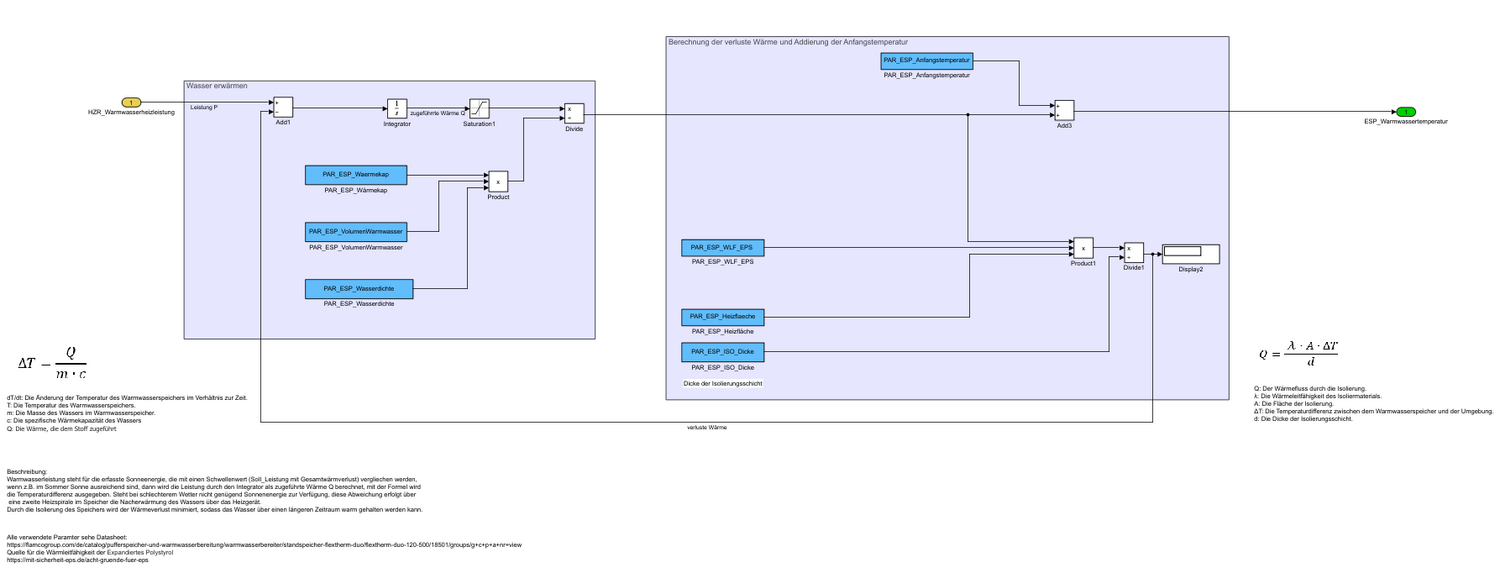Click the Display2 block
Viewport: 1500px width, 573px height.
tap(1190, 253)
